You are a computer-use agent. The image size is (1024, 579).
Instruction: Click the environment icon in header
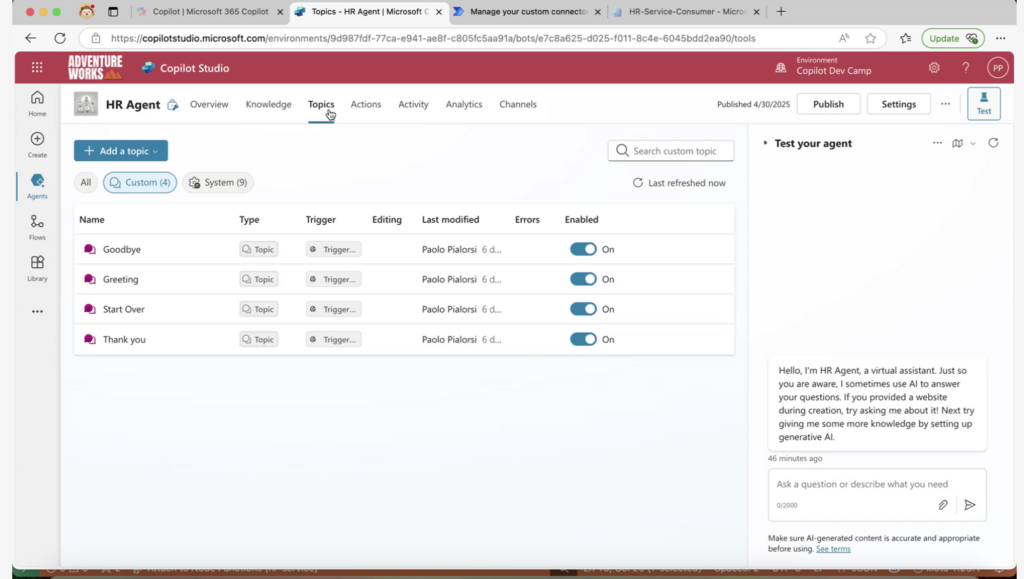(x=780, y=67)
